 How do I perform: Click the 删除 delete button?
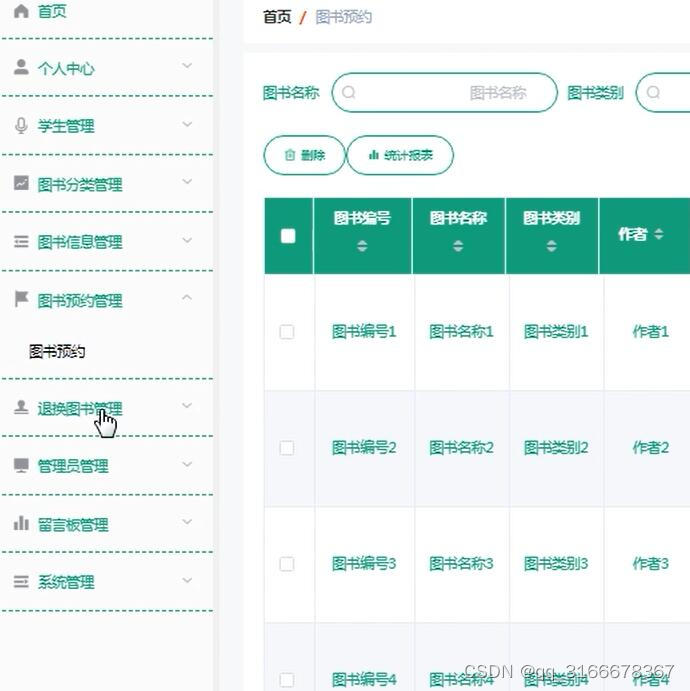304,155
